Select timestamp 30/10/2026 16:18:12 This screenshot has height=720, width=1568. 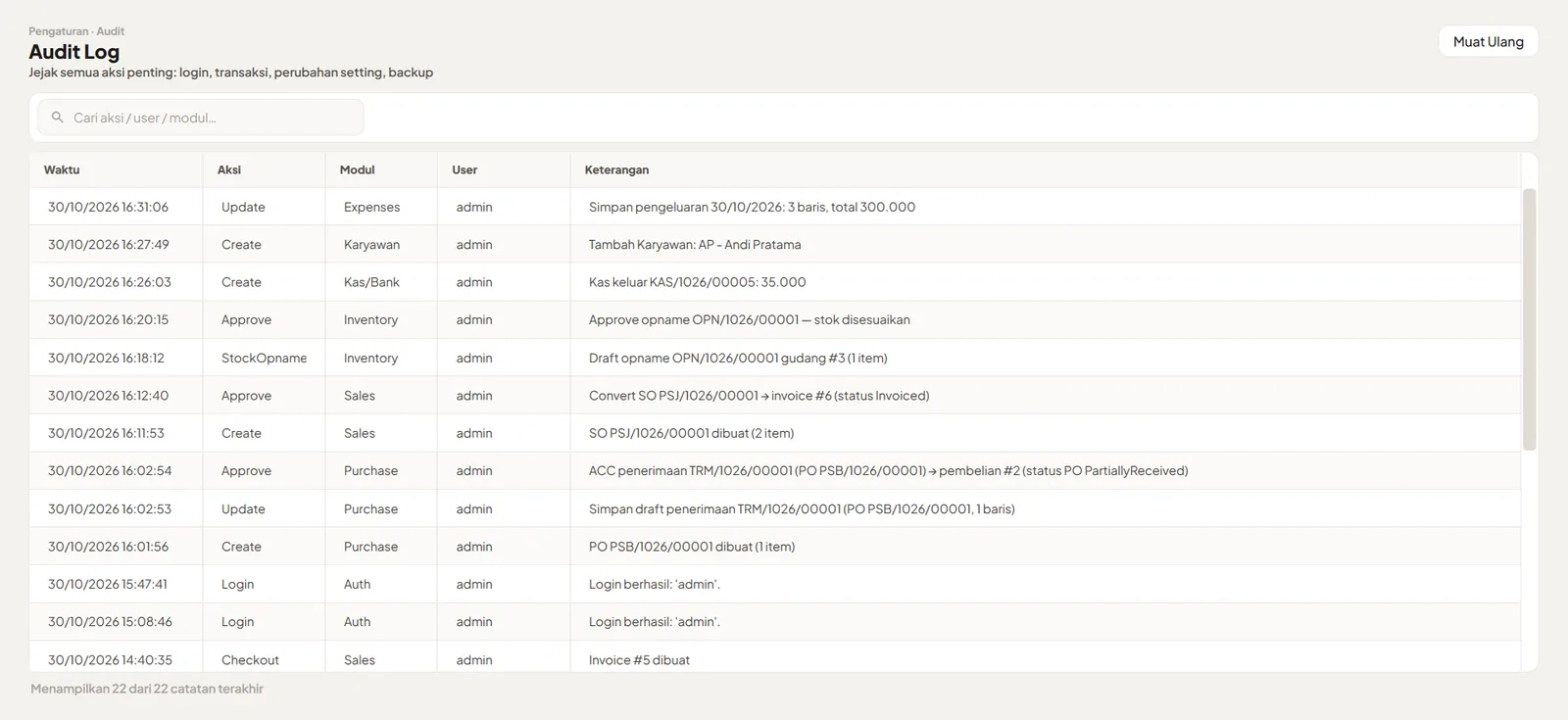tap(106, 358)
